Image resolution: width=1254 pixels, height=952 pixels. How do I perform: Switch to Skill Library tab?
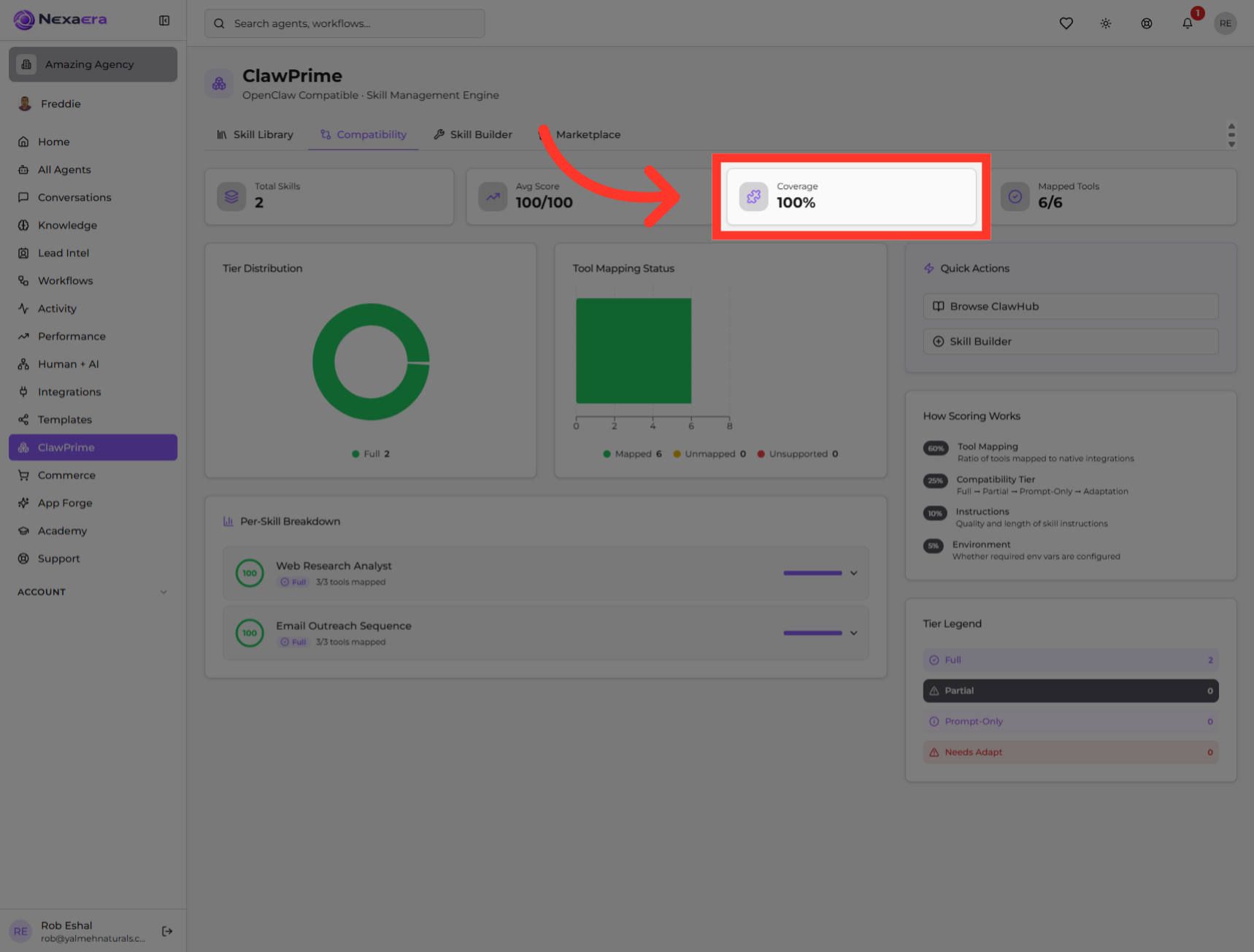tap(255, 134)
